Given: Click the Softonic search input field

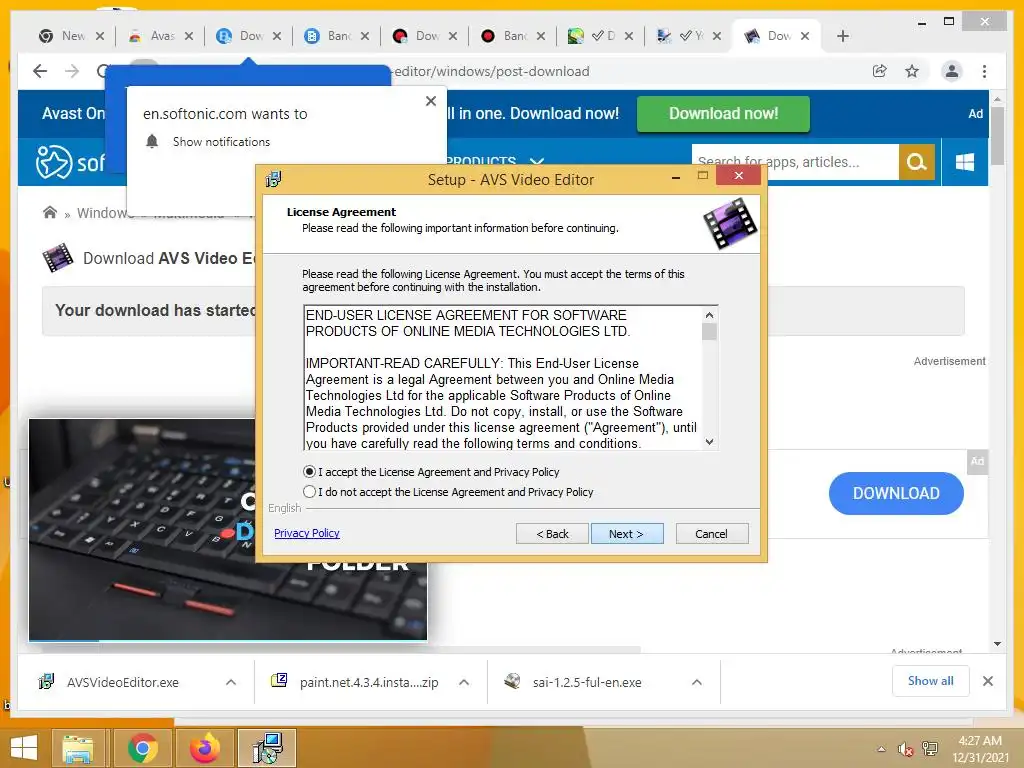Looking at the screenshot, I should click(795, 161).
